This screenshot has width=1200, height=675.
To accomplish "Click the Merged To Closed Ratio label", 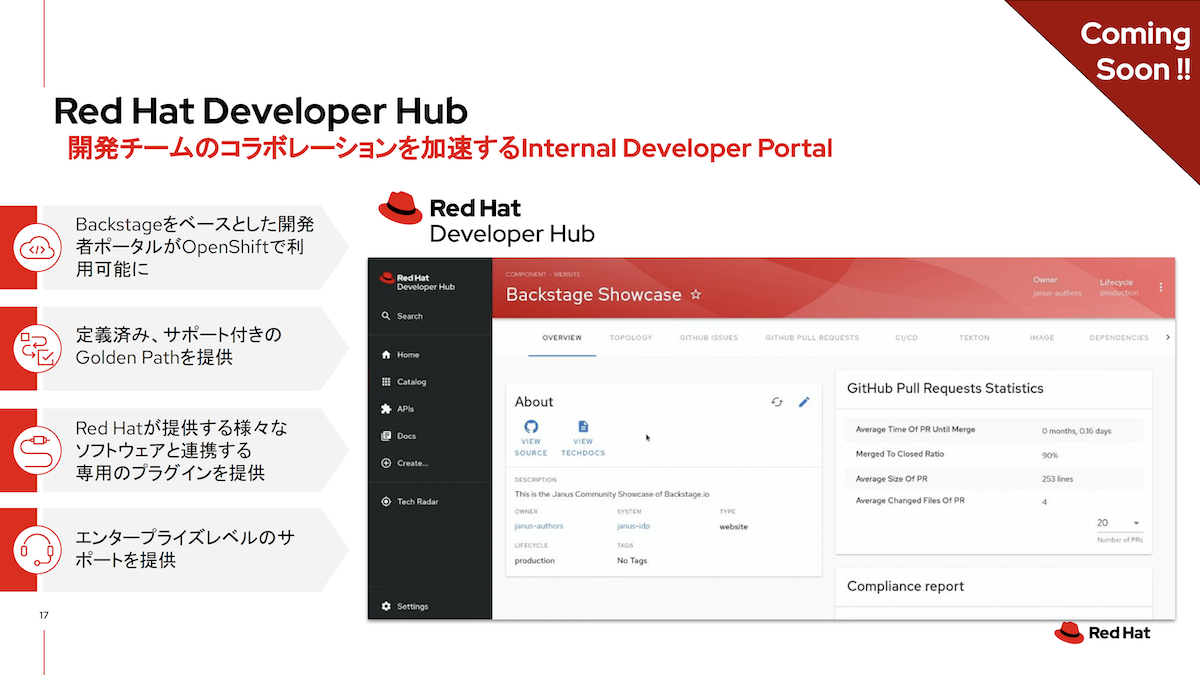I will coord(900,454).
